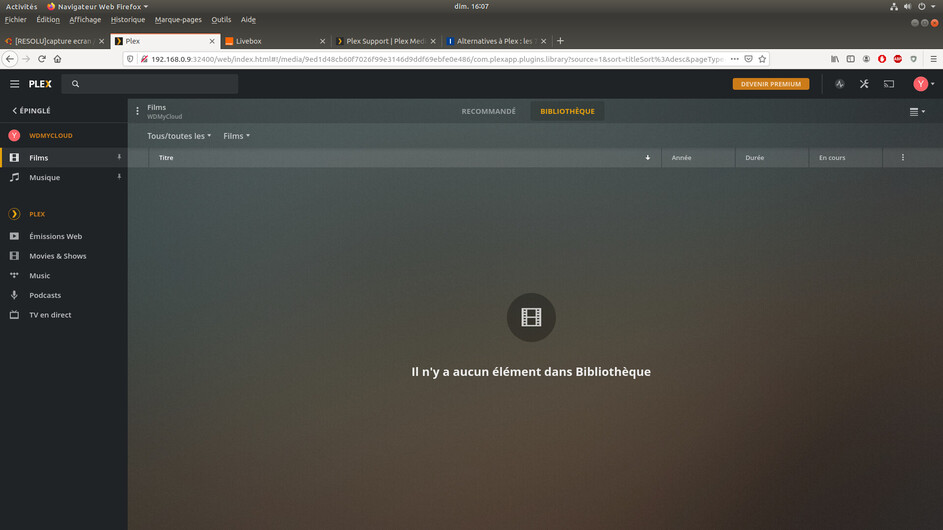Sort by the Titre column
The width and height of the screenshot is (943, 530).
(x=166, y=158)
